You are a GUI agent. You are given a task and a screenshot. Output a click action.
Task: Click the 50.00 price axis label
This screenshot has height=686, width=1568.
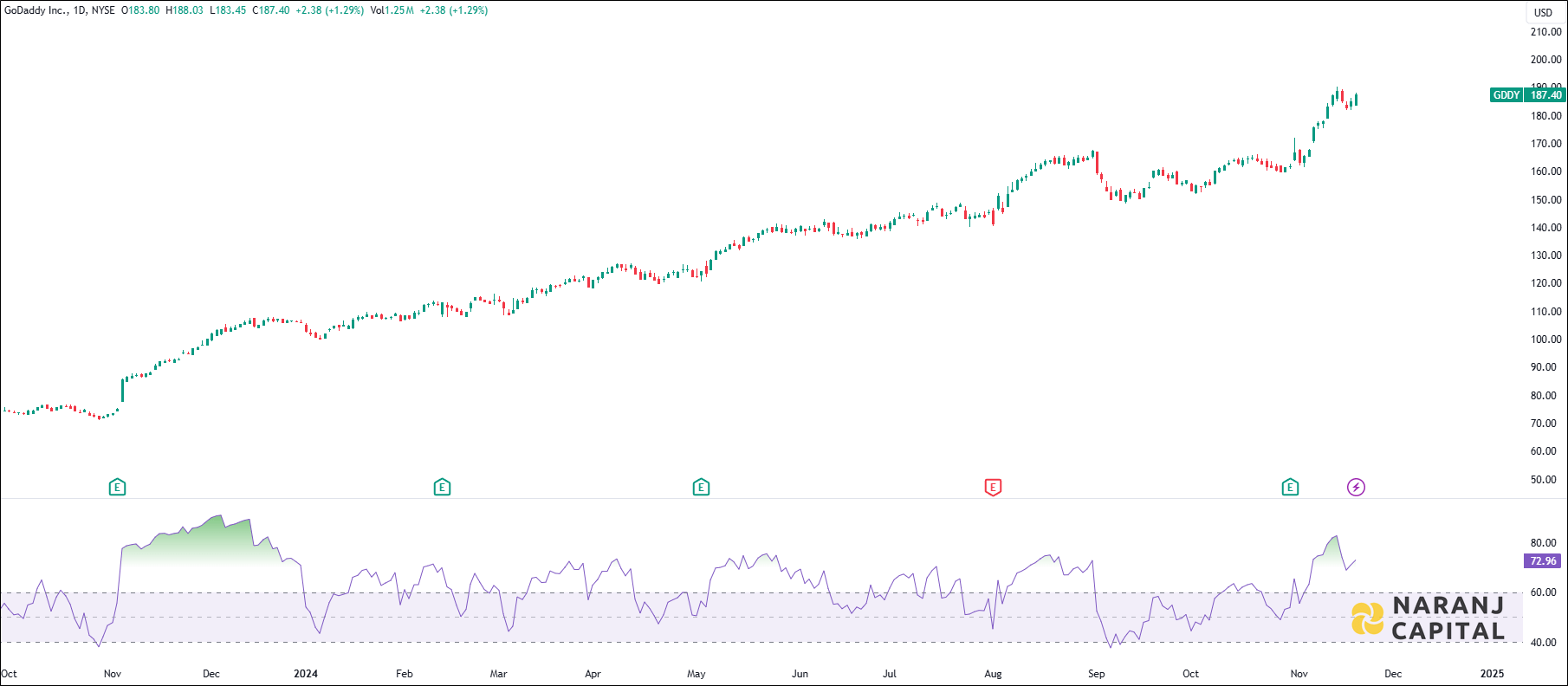pyautogui.click(x=1543, y=480)
